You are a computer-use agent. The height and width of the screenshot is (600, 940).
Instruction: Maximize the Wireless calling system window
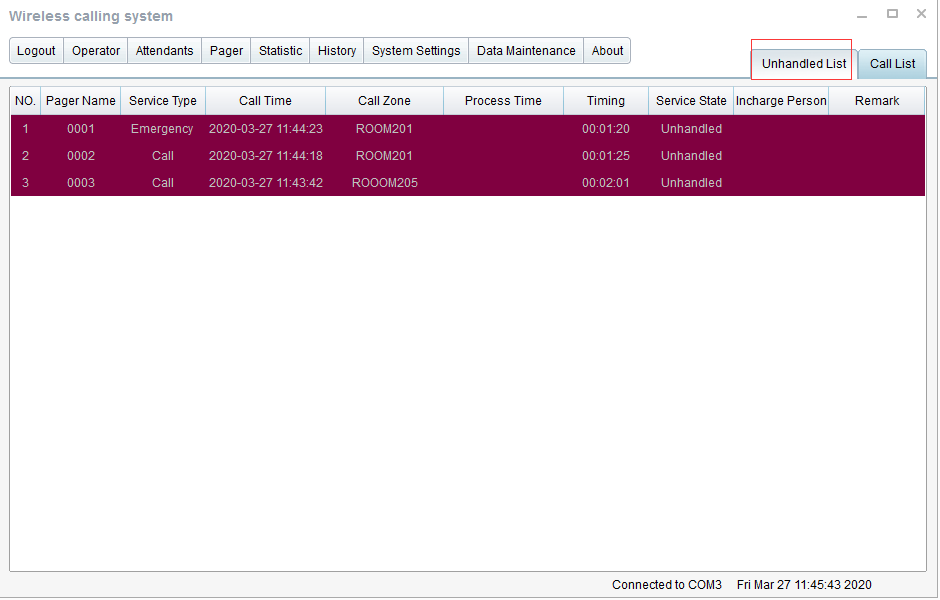(892, 14)
